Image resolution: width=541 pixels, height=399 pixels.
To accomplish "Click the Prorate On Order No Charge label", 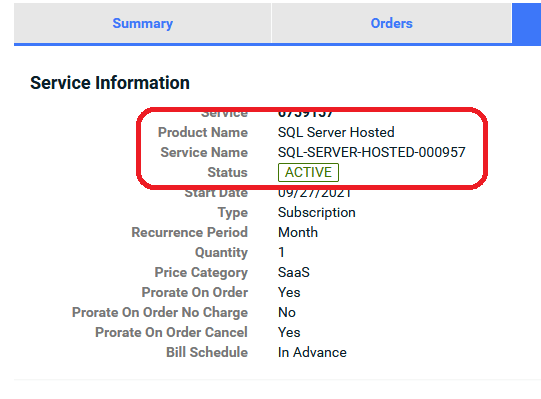I will [160, 312].
